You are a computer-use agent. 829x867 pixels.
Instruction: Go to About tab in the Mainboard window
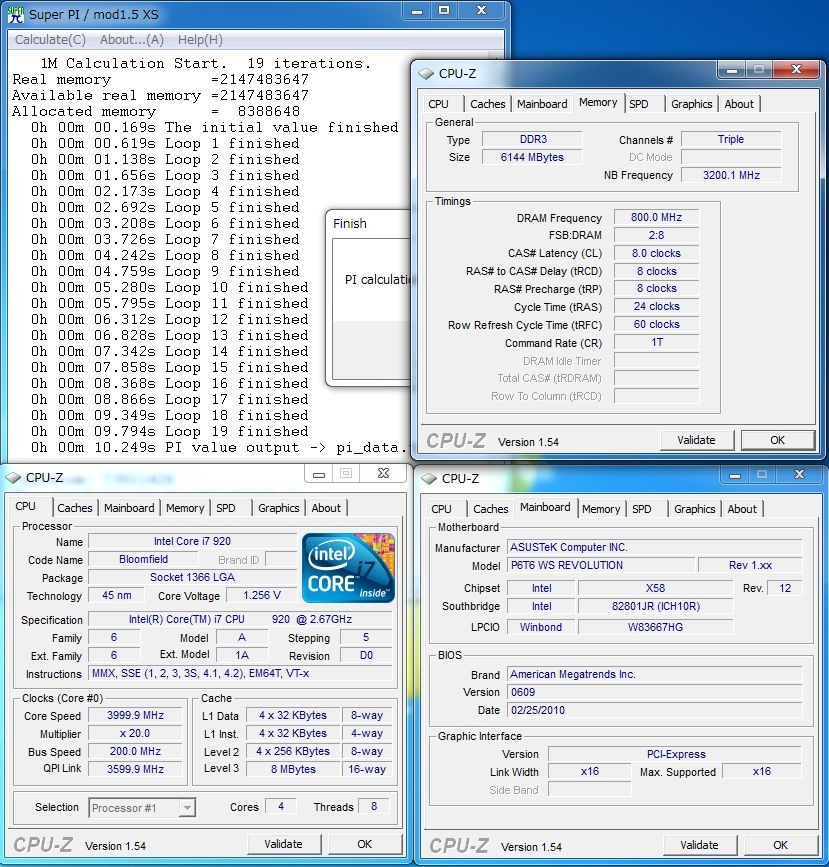(x=742, y=509)
